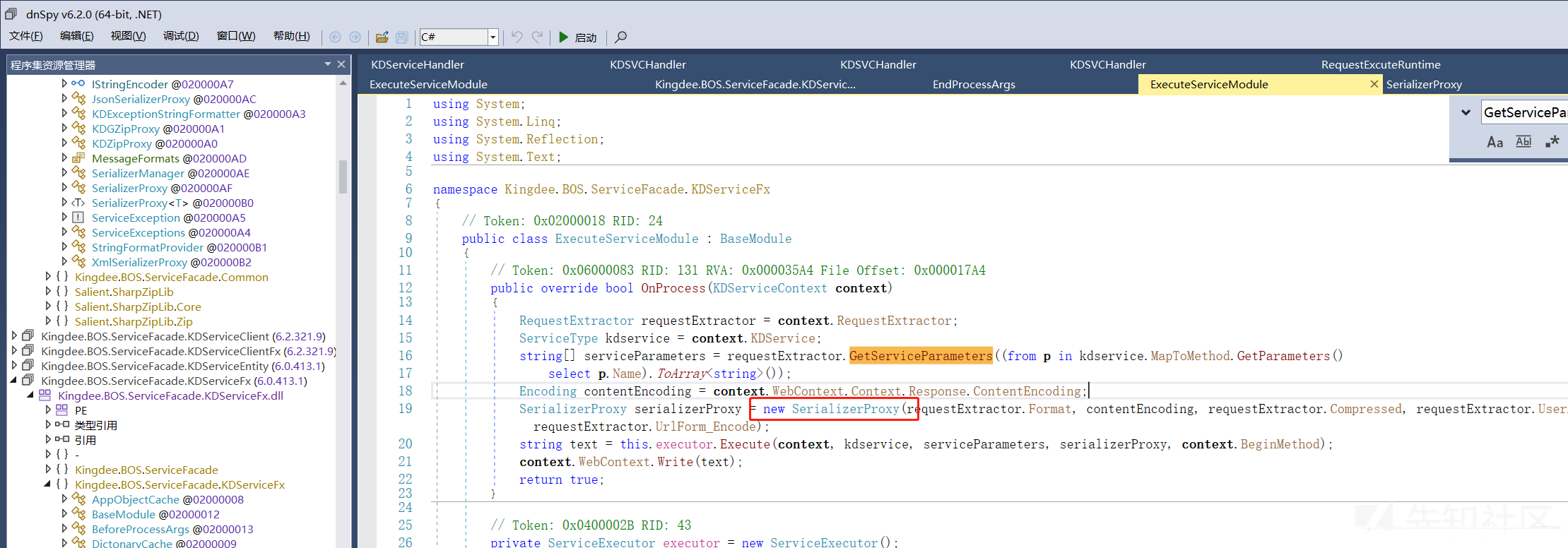Click the MessageFormats enum icon
The image size is (1568, 548).
coord(78,157)
